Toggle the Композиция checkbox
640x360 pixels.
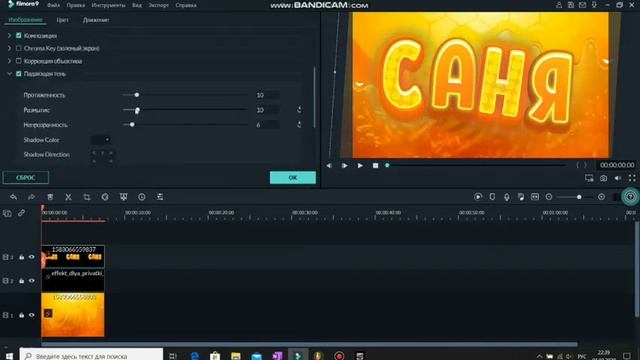click(x=19, y=36)
